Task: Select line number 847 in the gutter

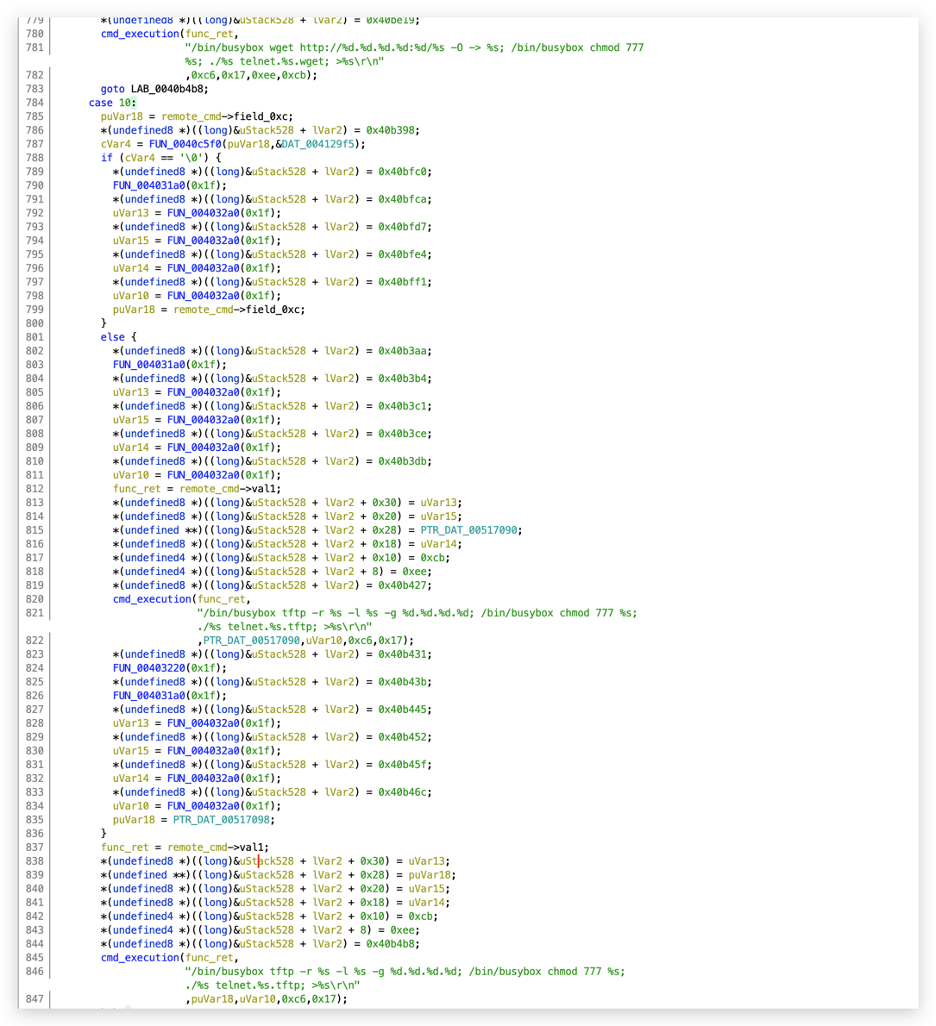Action: (35, 999)
